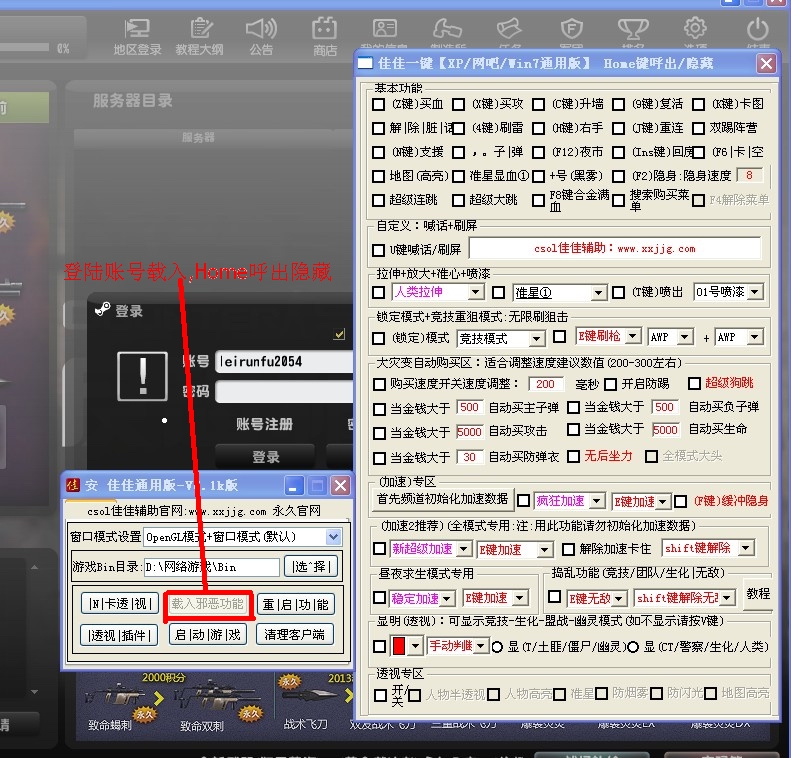The width and height of the screenshot is (791, 758).
Task: Click the glove crafting icon in the top toolbar
Action: click(x=447, y=29)
